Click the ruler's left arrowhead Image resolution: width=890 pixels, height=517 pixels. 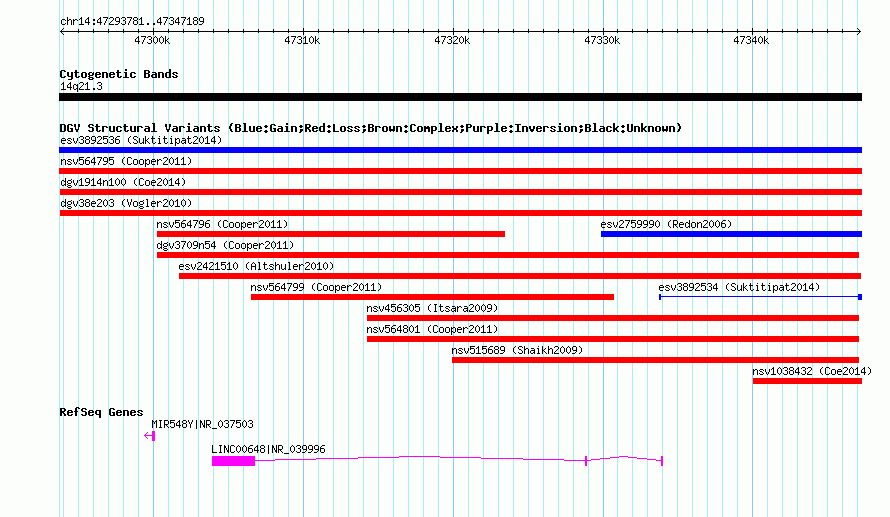click(62, 31)
